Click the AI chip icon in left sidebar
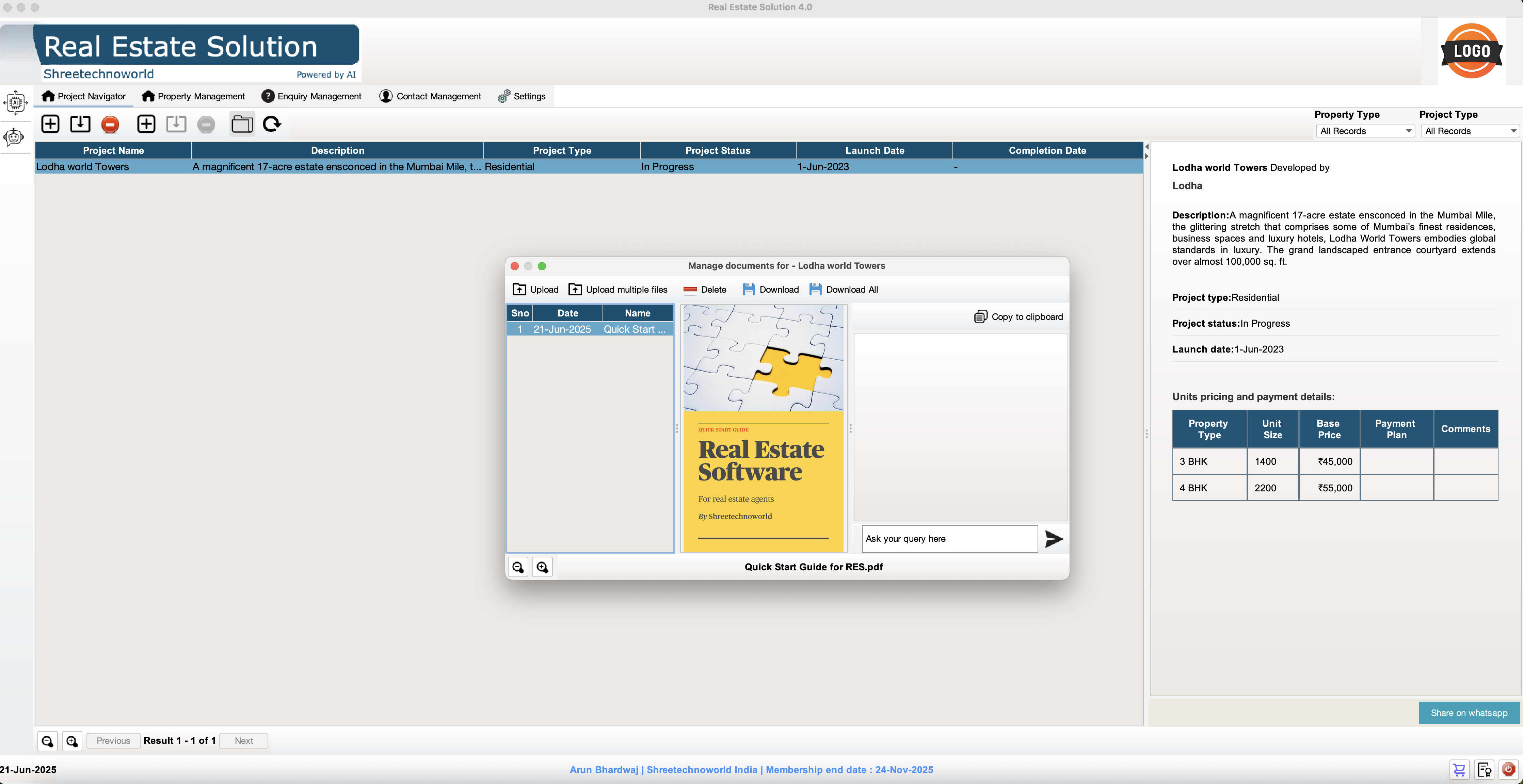The width and height of the screenshot is (1523, 784). coord(15,102)
